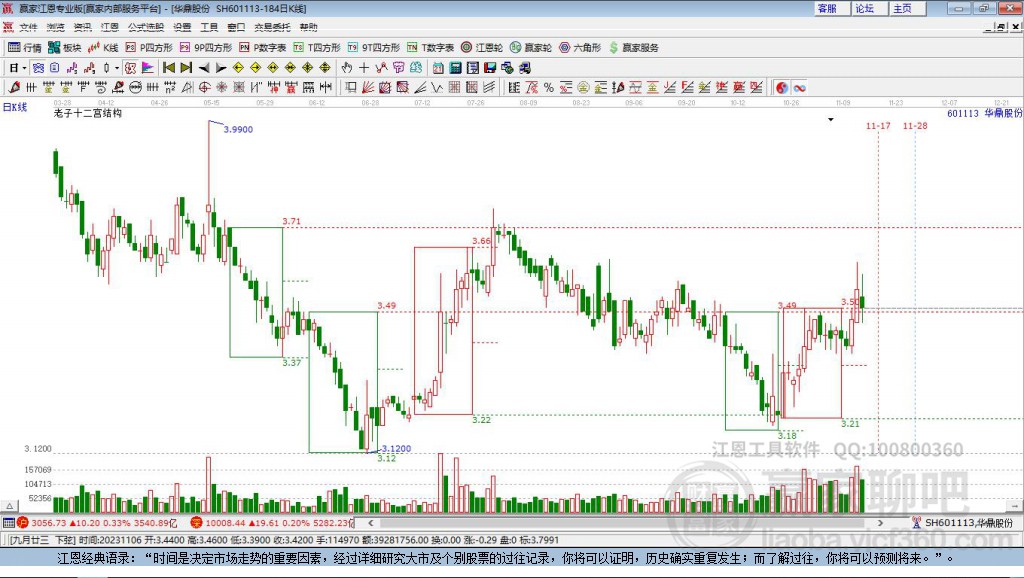The image size is (1024, 578).
Task: Open the 行情 market quotes view
Action: click(24, 48)
